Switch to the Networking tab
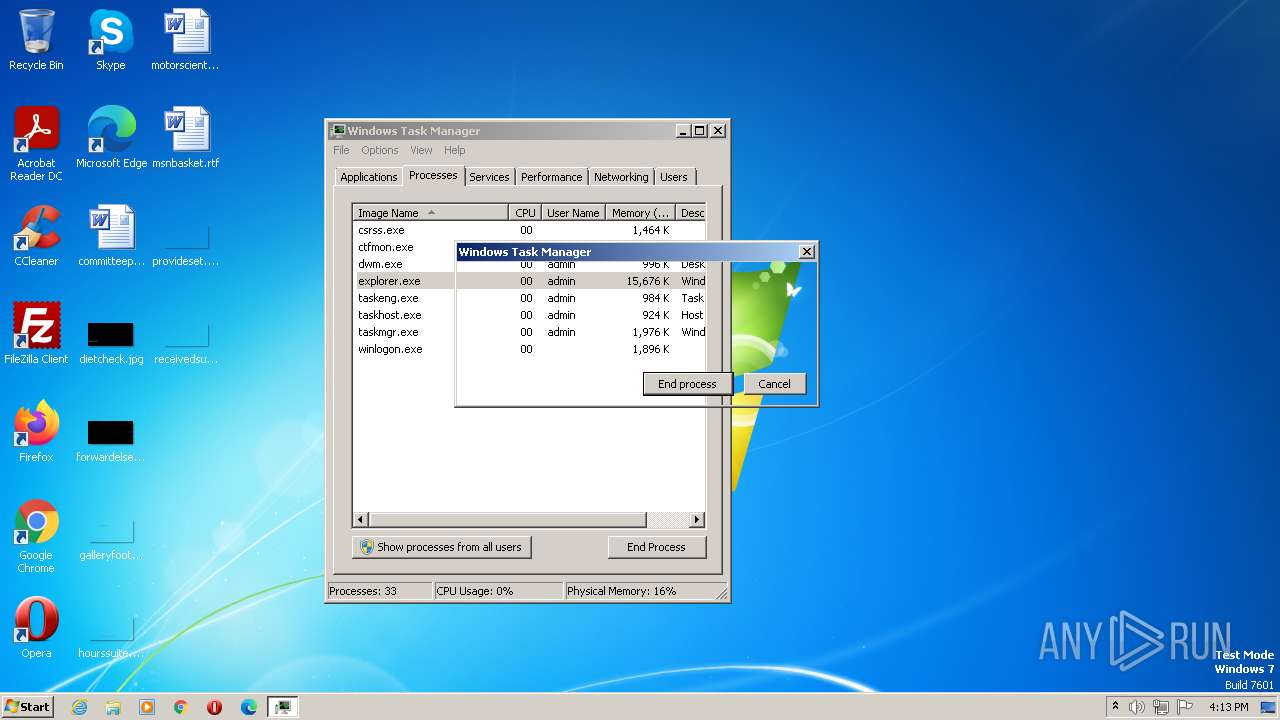The image size is (1280, 720). coord(621,177)
